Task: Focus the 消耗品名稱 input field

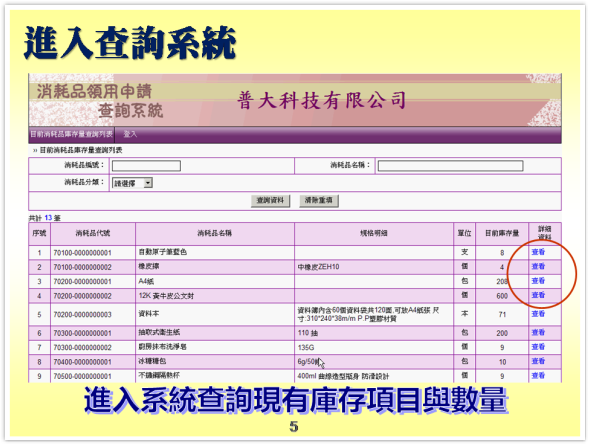Action: point(450,166)
